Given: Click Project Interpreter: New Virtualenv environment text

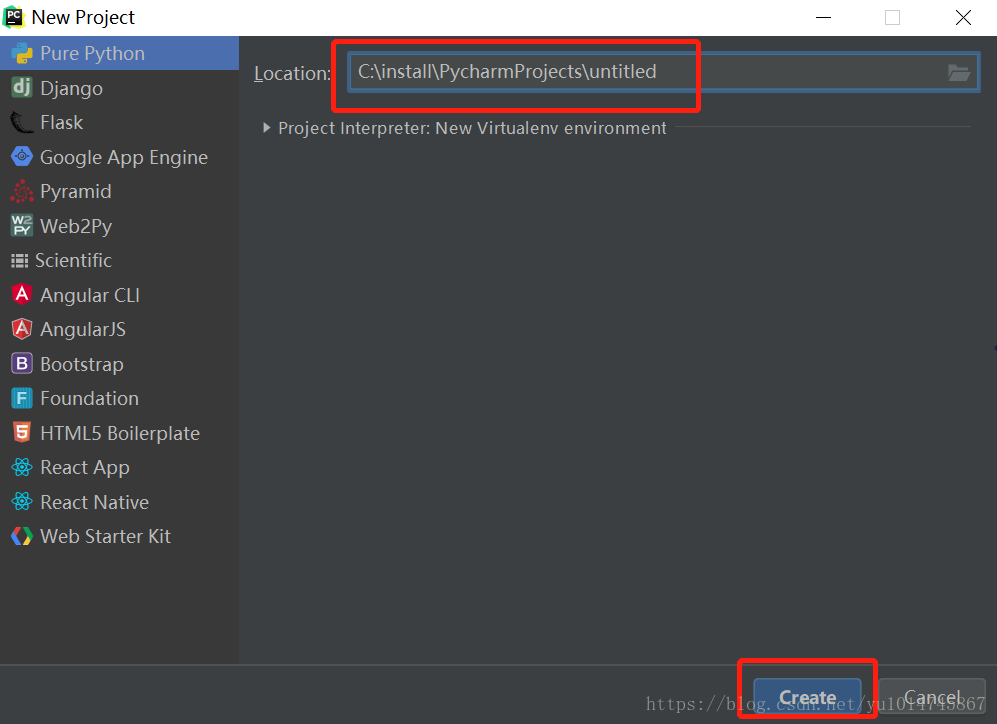Looking at the screenshot, I should [x=472, y=128].
